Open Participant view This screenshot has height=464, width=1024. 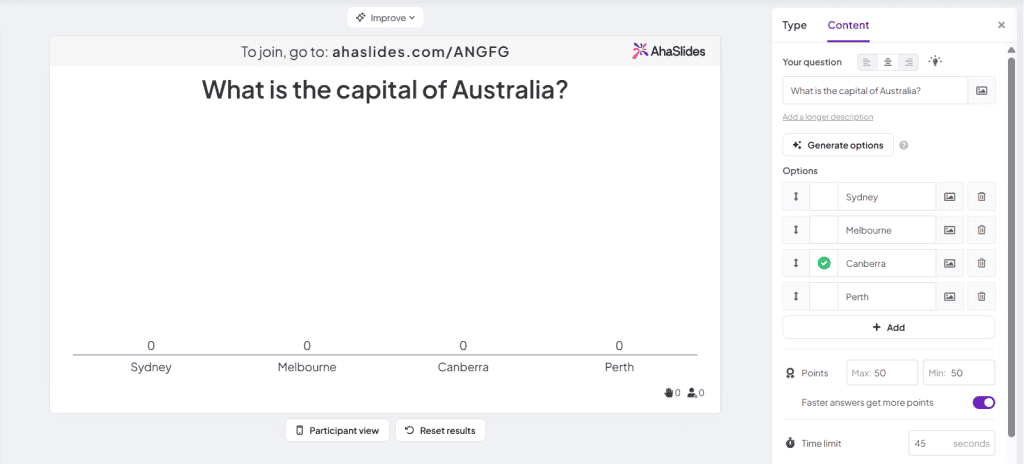(x=338, y=431)
